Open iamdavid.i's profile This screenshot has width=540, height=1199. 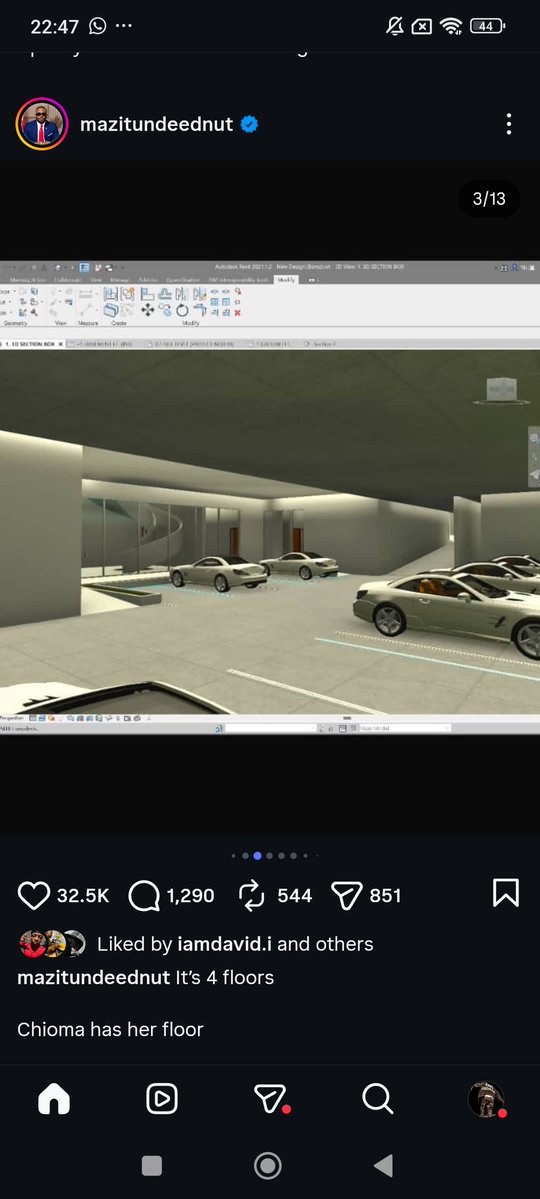(224, 944)
